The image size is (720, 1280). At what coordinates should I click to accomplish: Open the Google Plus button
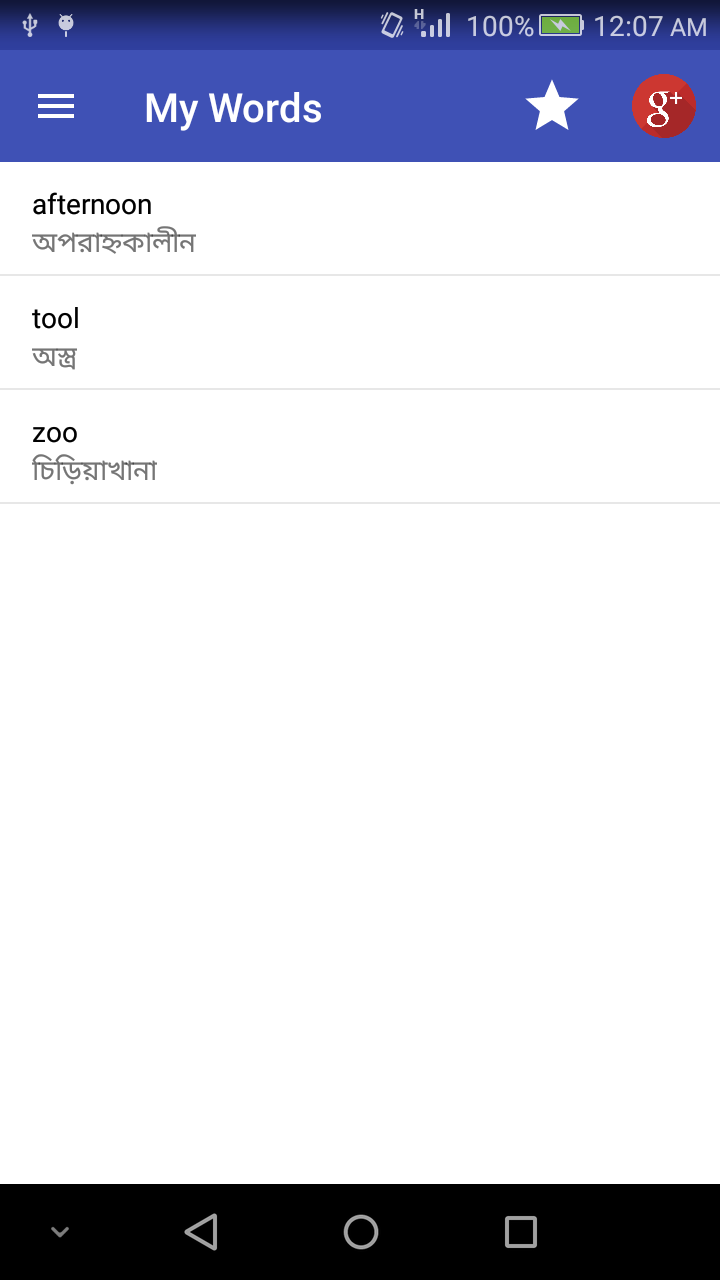664,106
